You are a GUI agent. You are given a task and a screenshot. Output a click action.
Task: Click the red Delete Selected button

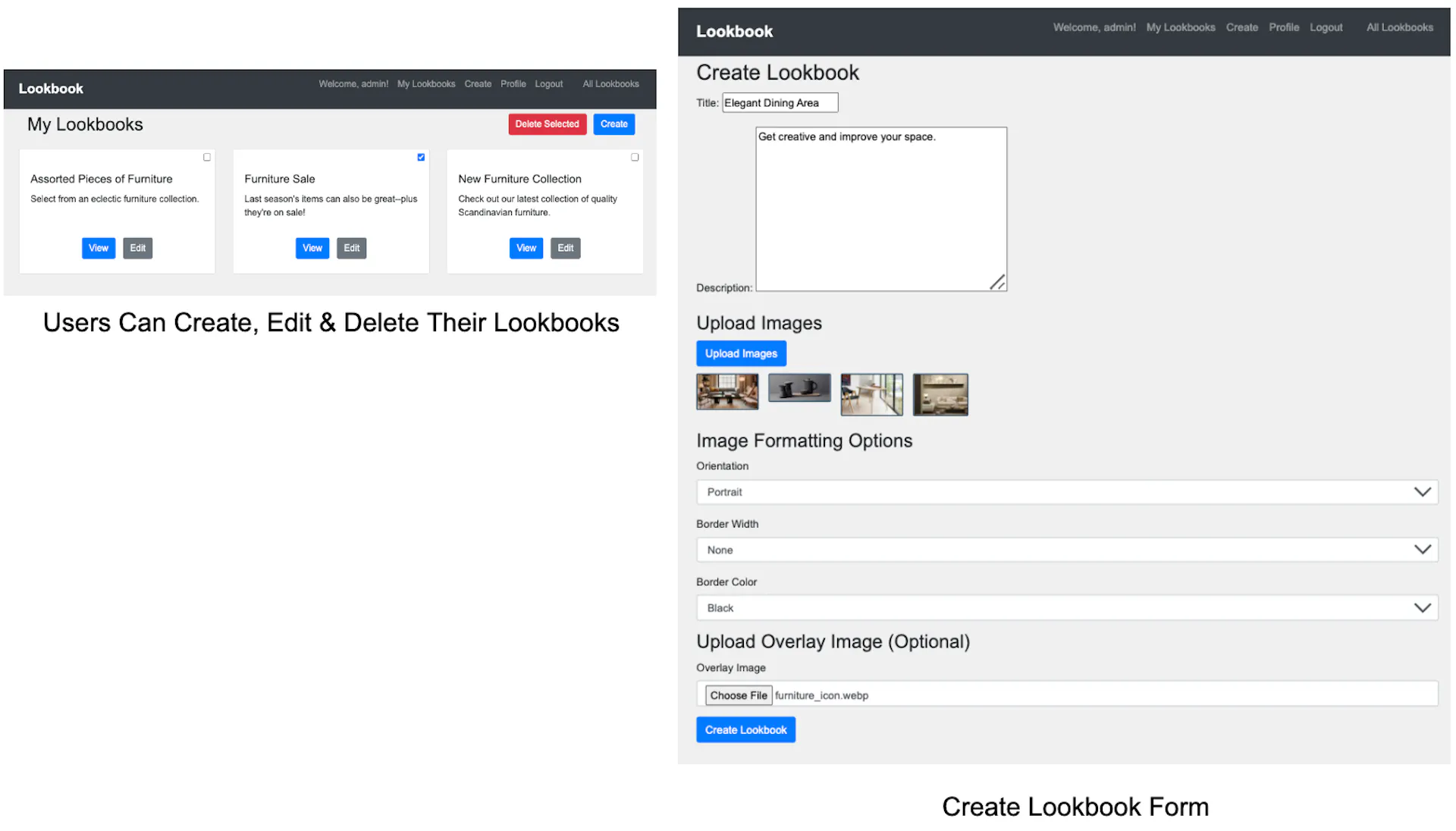(x=547, y=124)
